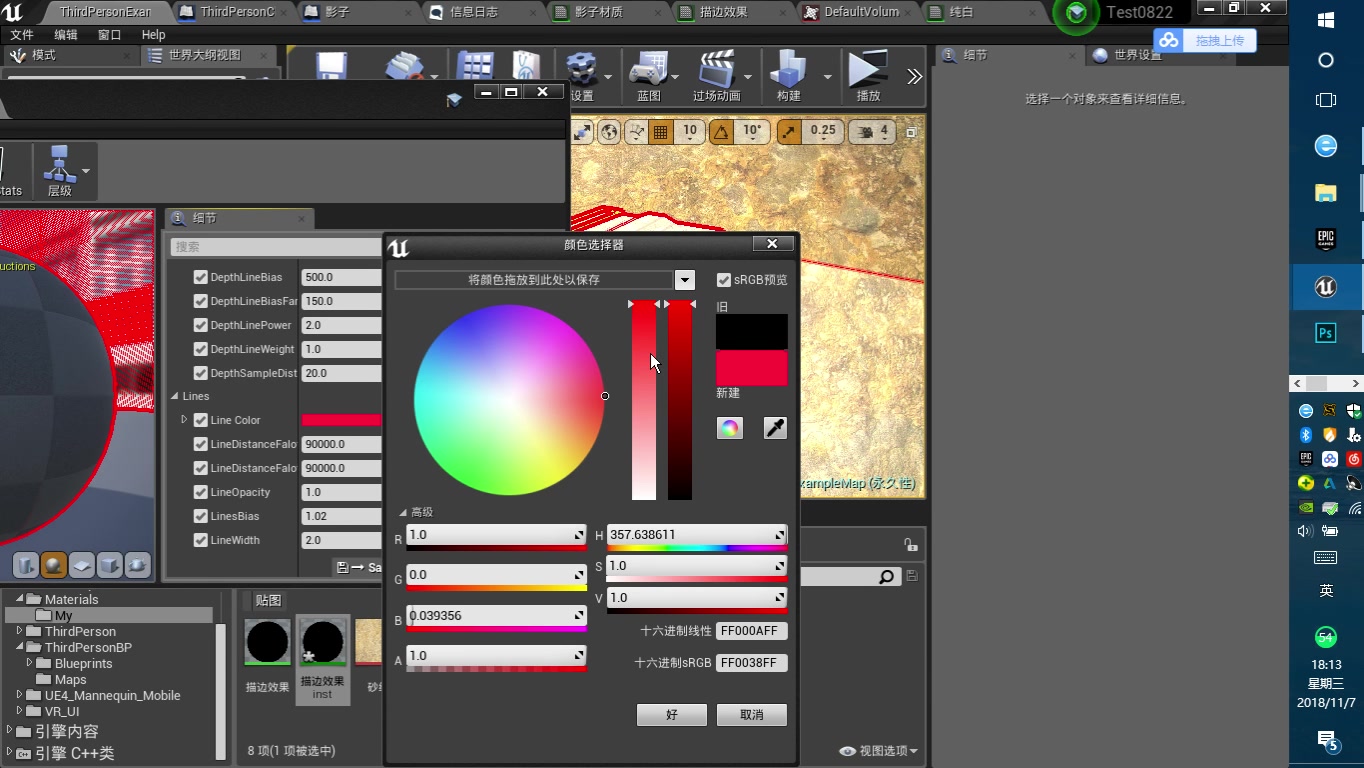Open Epic Games Launcher from the taskbar
Viewport: 1364px width, 768px height.
tap(1326, 239)
